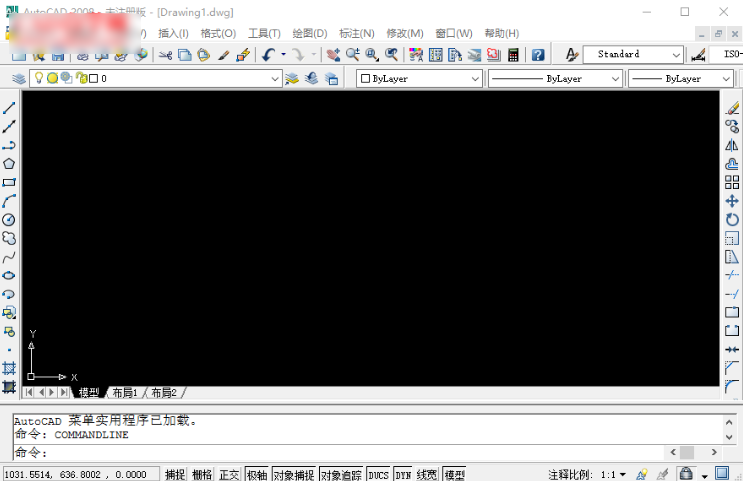This screenshot has height=481, width=743.
Task: Select the Move tool
Action: coord(732,201)
